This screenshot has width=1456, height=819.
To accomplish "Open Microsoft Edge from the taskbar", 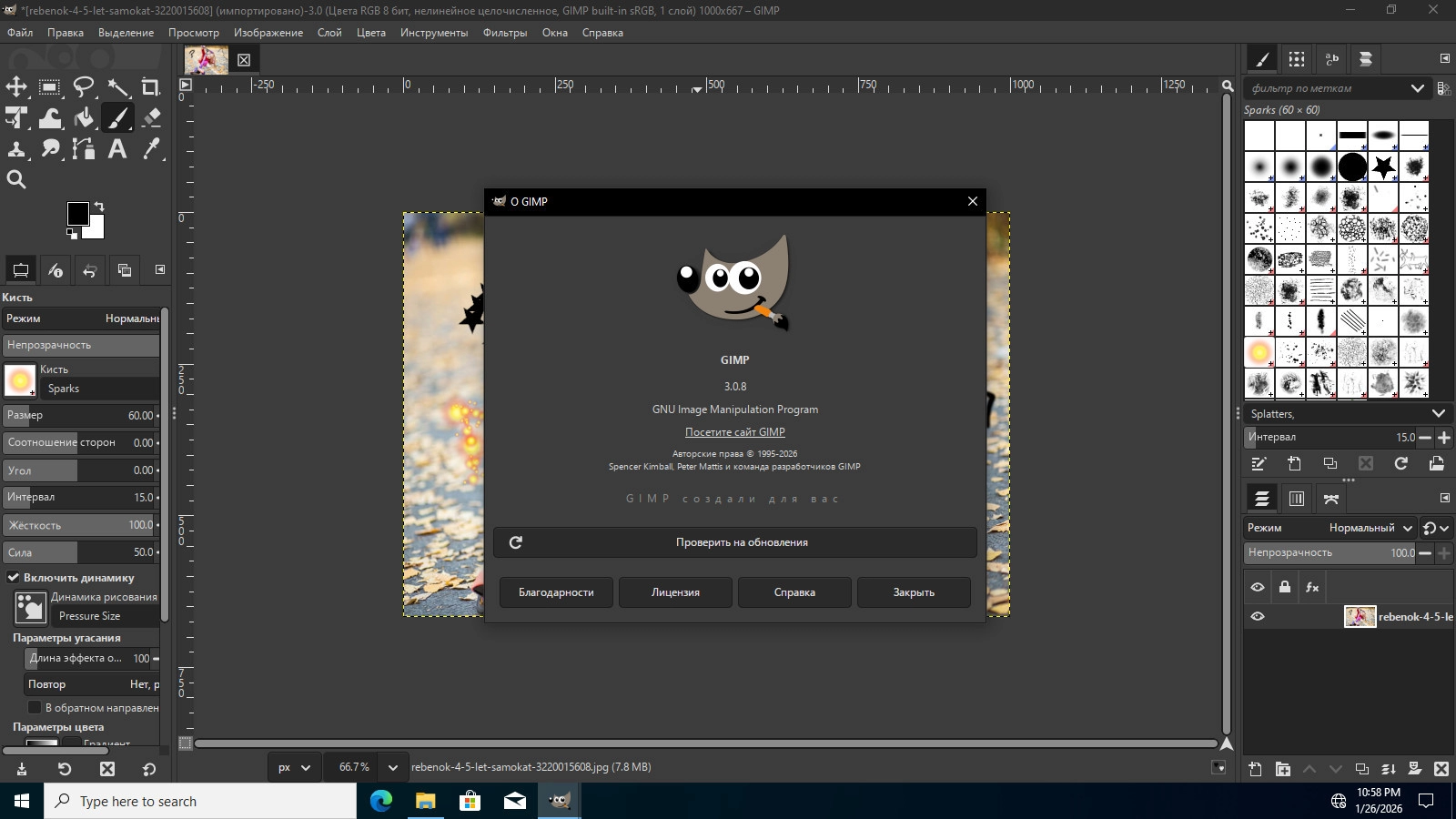I will (380, 801).
